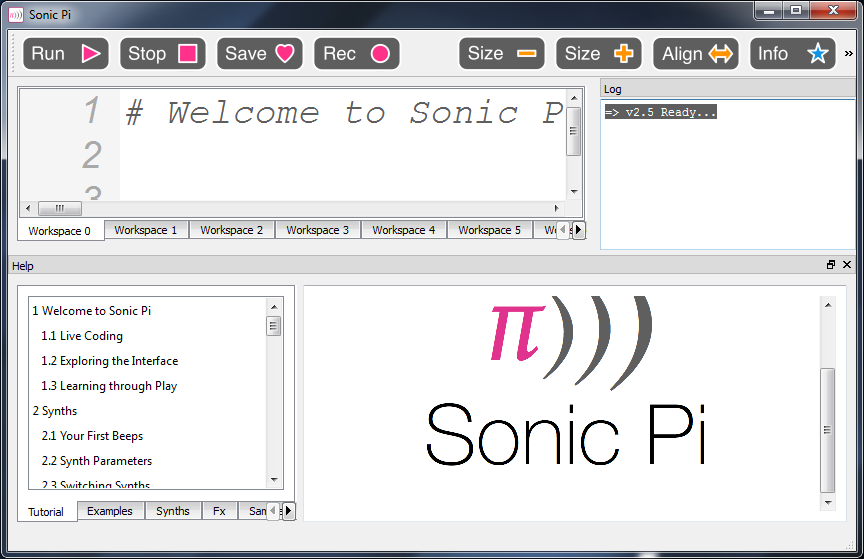Click the help content scrollbar thumb
This screenshot has height=559, width=864.
(828, 430)
